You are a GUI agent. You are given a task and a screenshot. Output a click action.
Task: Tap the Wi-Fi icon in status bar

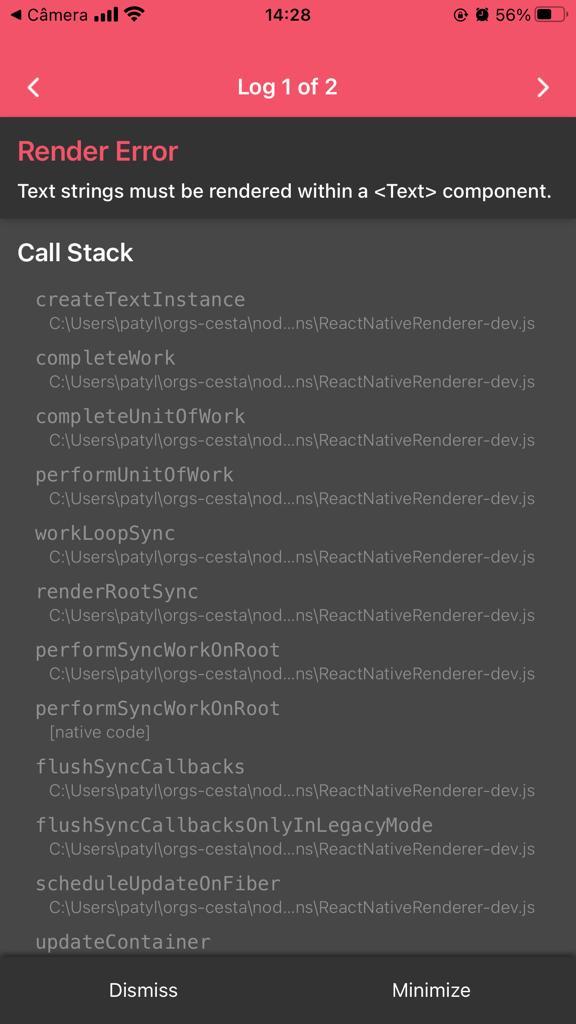click(135, 14)
